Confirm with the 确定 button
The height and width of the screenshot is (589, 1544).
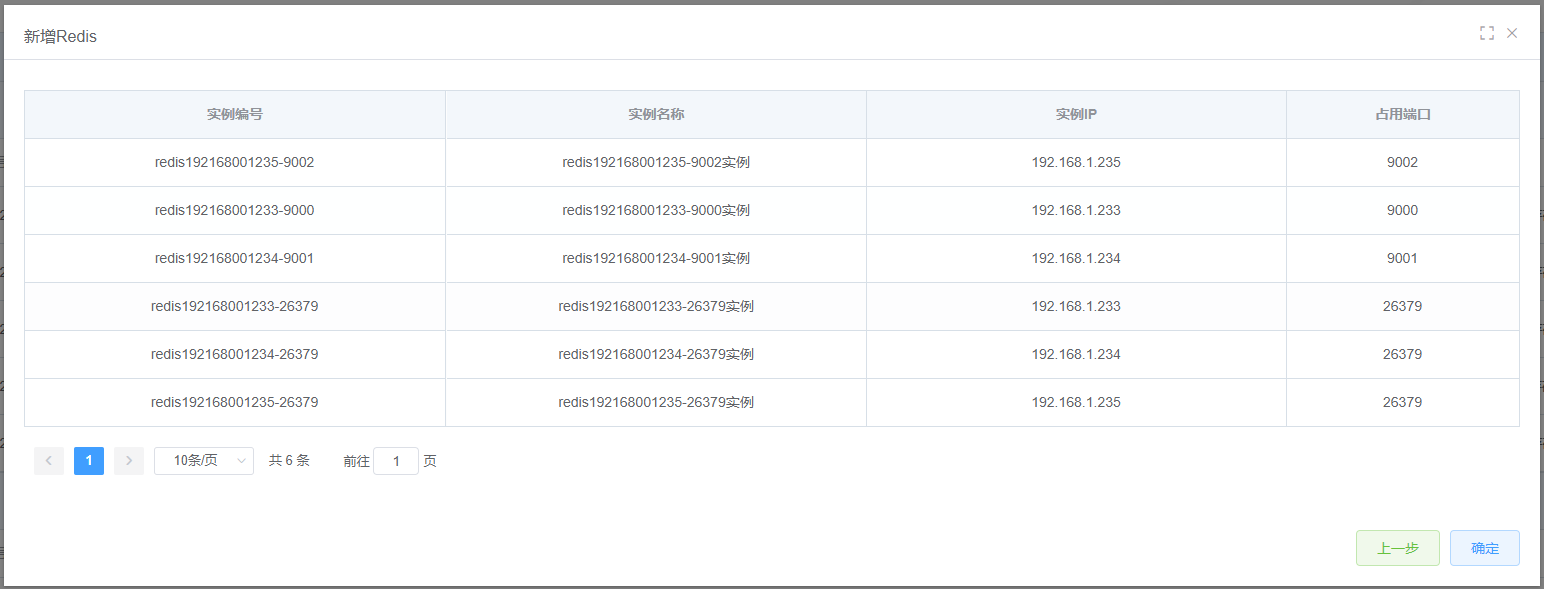coord(1485,548)
